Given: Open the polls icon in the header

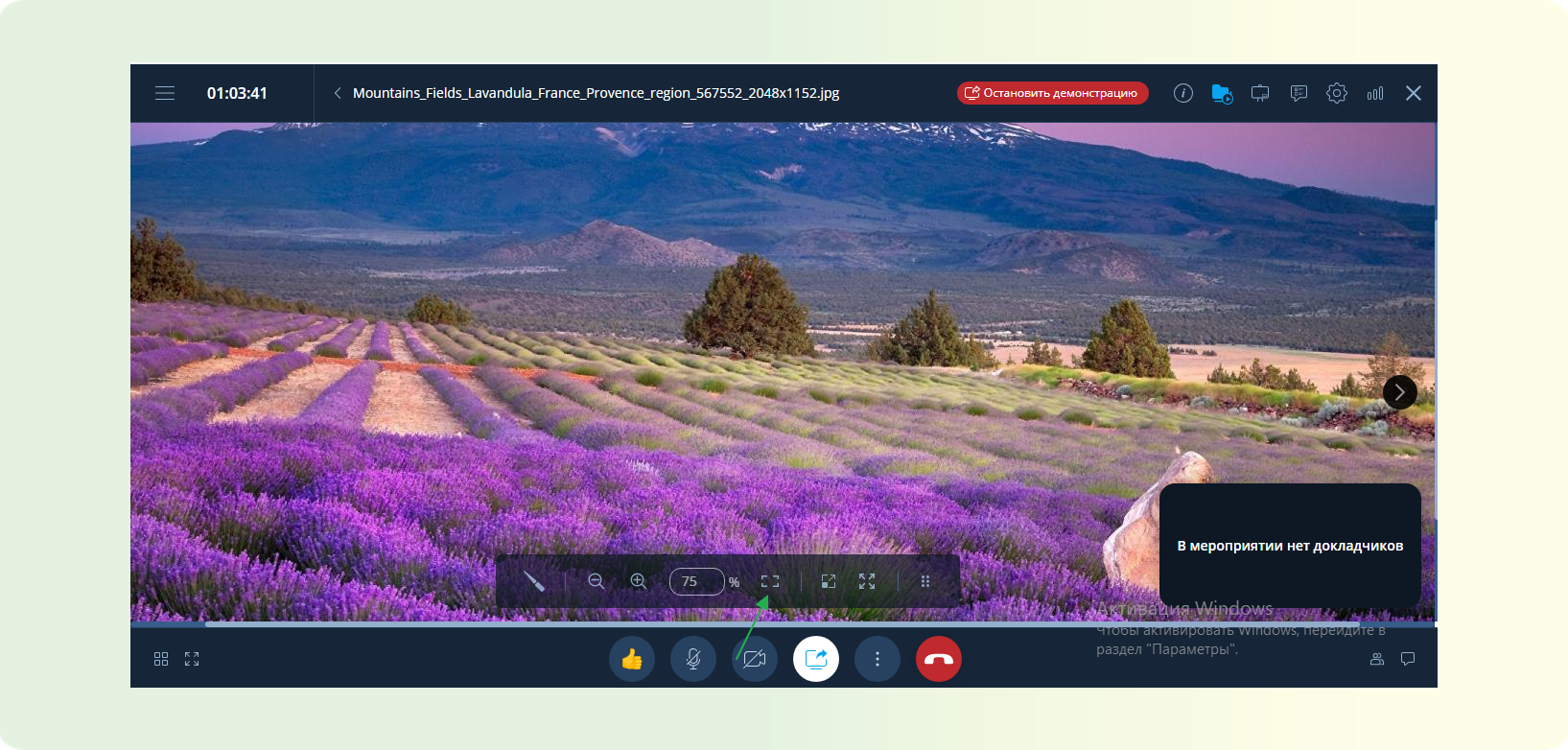Looking at the screenshot, I should [x=1299, y=93].
